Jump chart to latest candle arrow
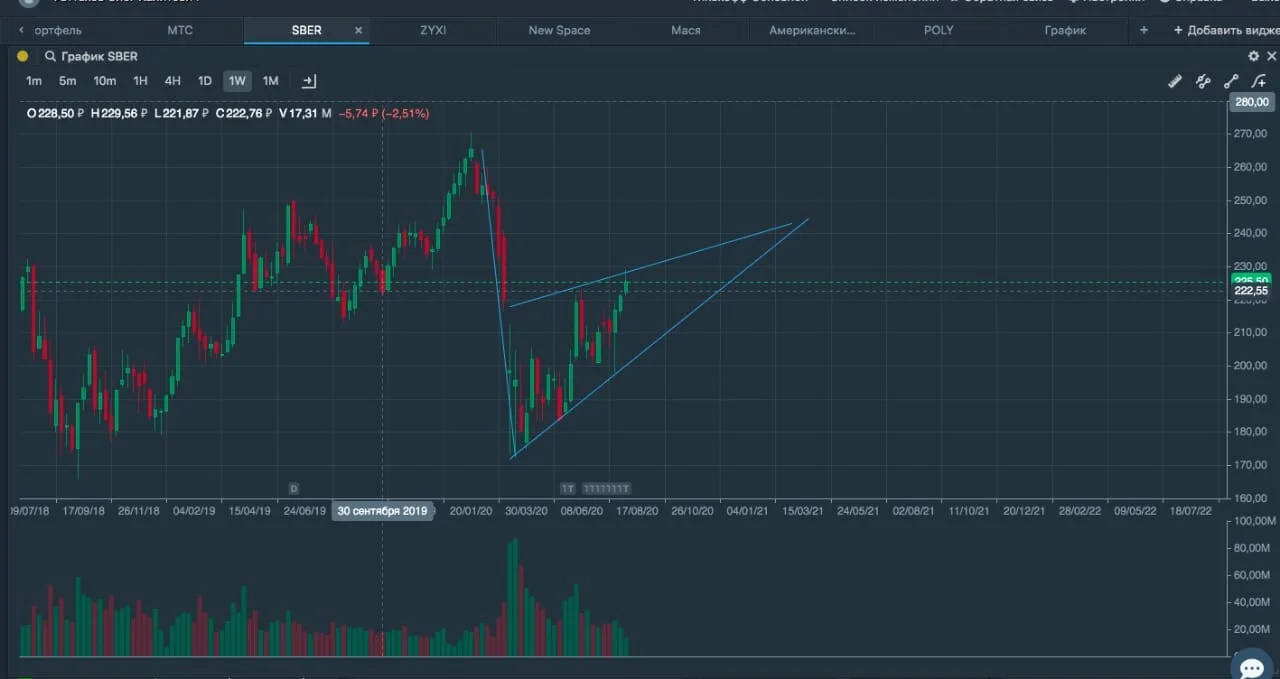This screenshot has height=679, width=1280. [x=309, y=81]
